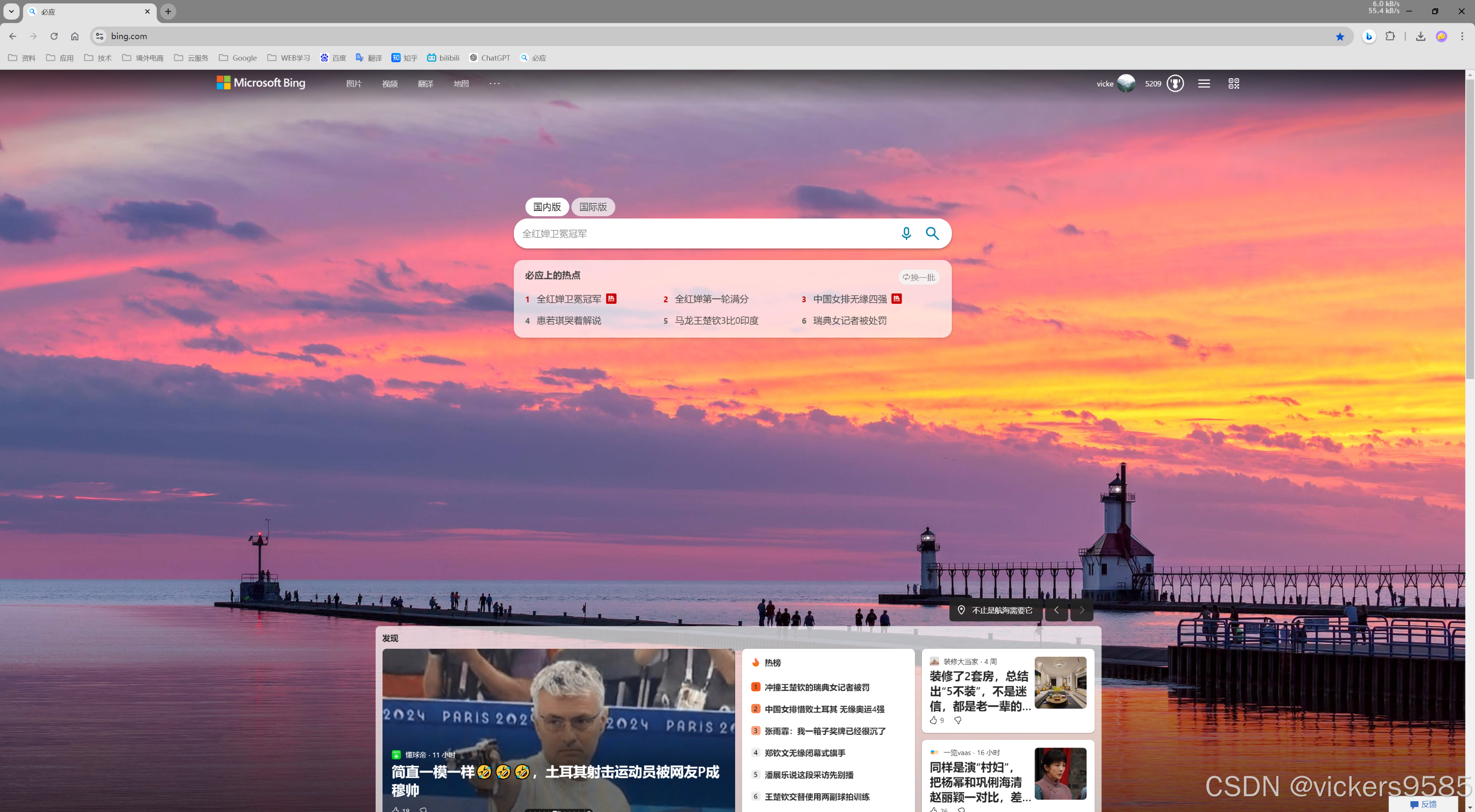Click 换一批 to refresh hot topics
The image size is (1475, 812).
click(918, 277)
